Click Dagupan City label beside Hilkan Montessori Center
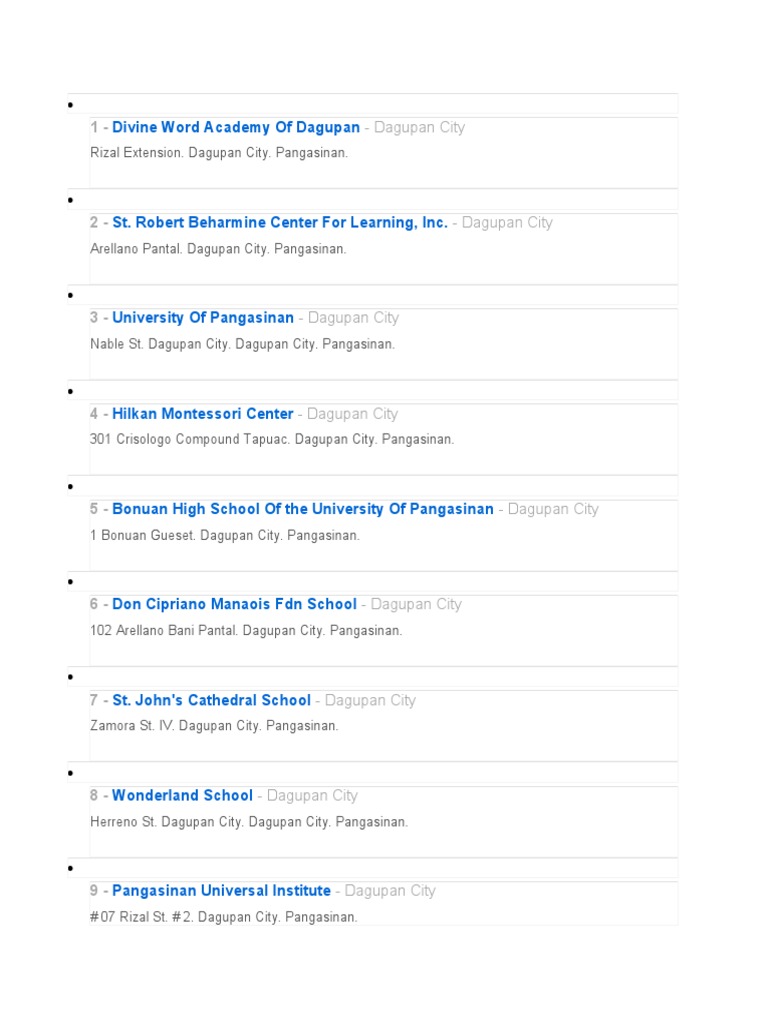This screenshot has height=1024, width=768. [352, 414]
